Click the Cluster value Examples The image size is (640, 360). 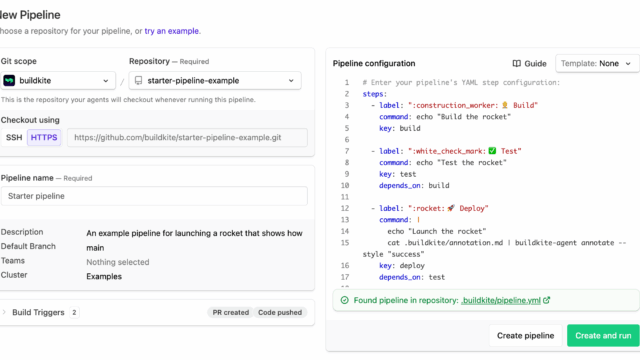(104, 276)
